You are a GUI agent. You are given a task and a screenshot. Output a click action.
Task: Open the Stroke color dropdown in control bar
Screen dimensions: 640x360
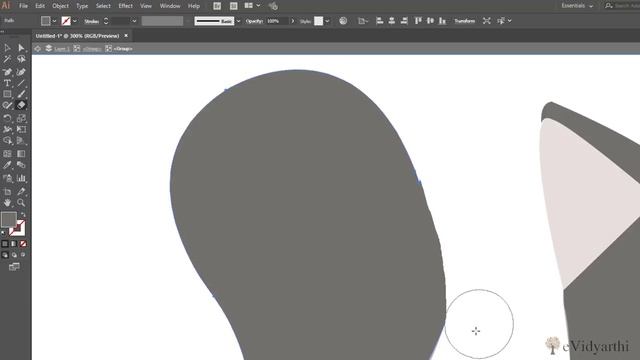point(75,21)
